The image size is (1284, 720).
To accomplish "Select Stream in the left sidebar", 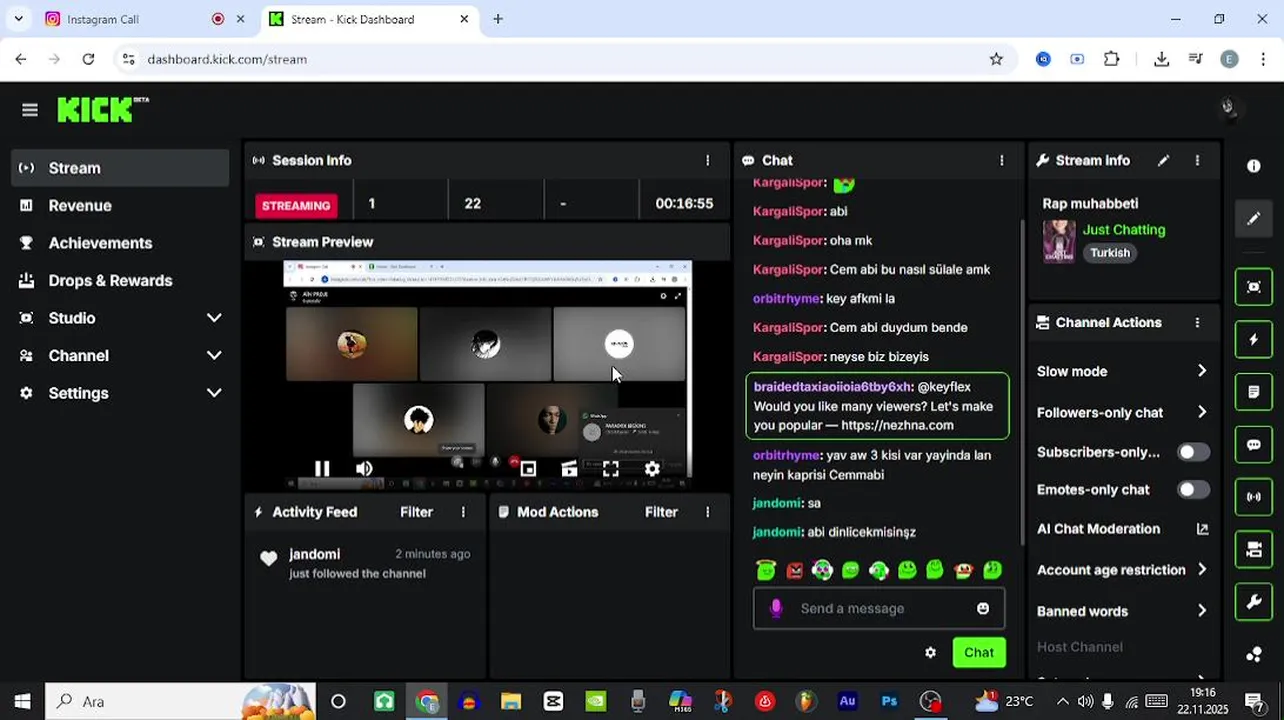I will click(x=120, y=168).
